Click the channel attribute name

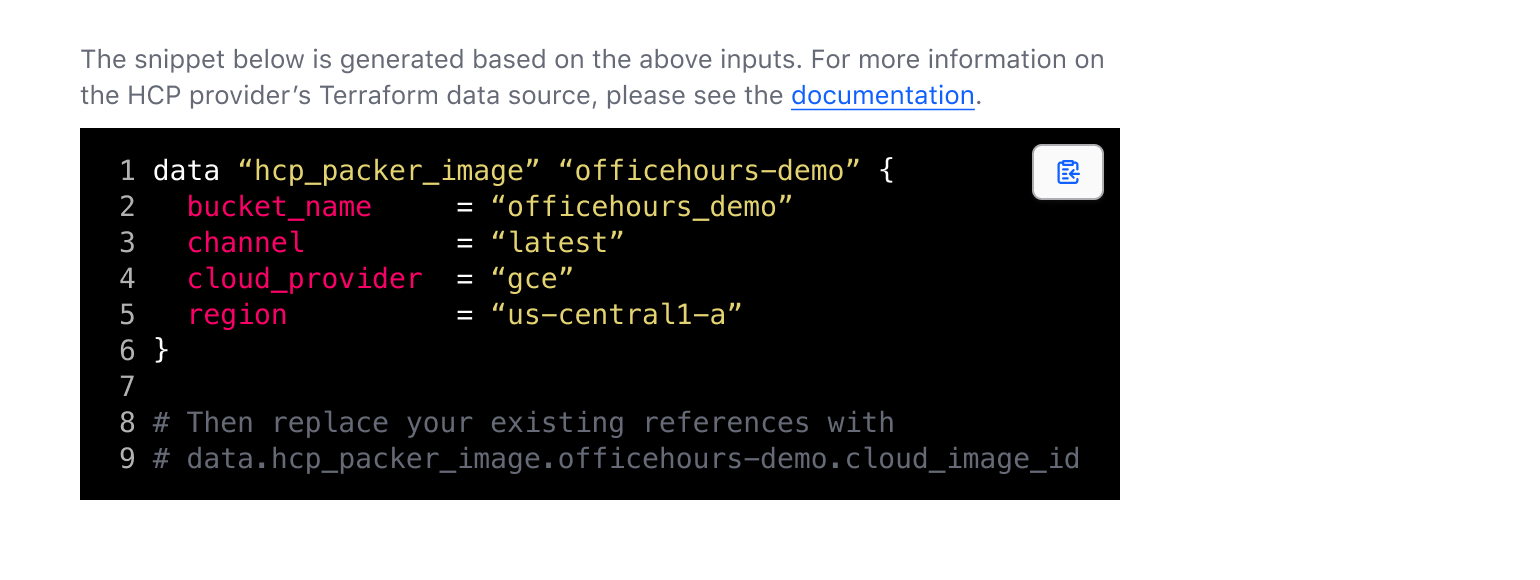click(x=246, y=243)
